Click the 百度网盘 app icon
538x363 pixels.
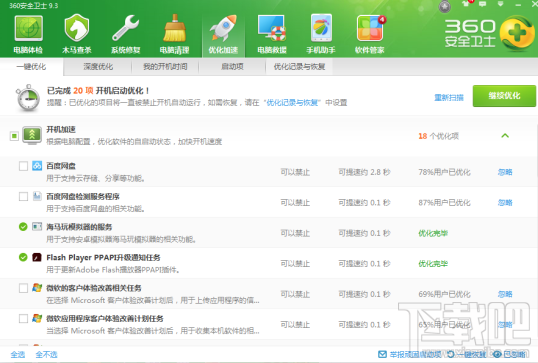pos(37,166)
